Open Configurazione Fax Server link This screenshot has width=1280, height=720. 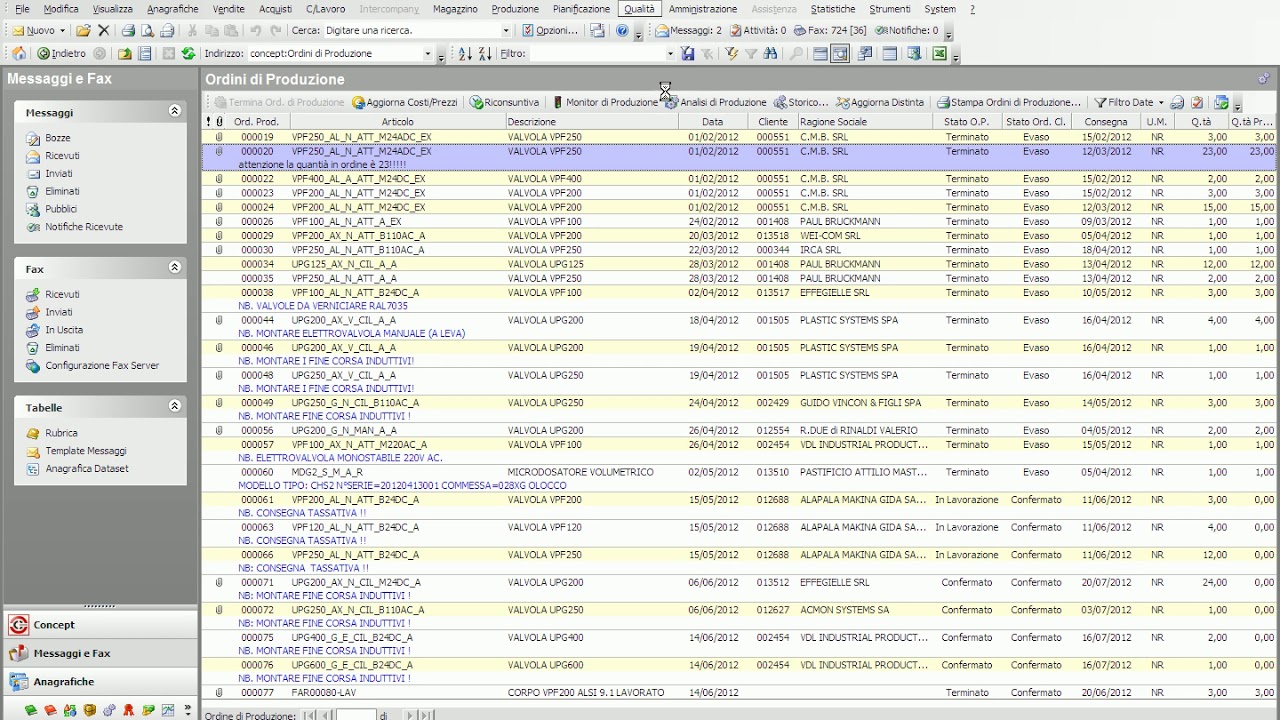(102, 366)
